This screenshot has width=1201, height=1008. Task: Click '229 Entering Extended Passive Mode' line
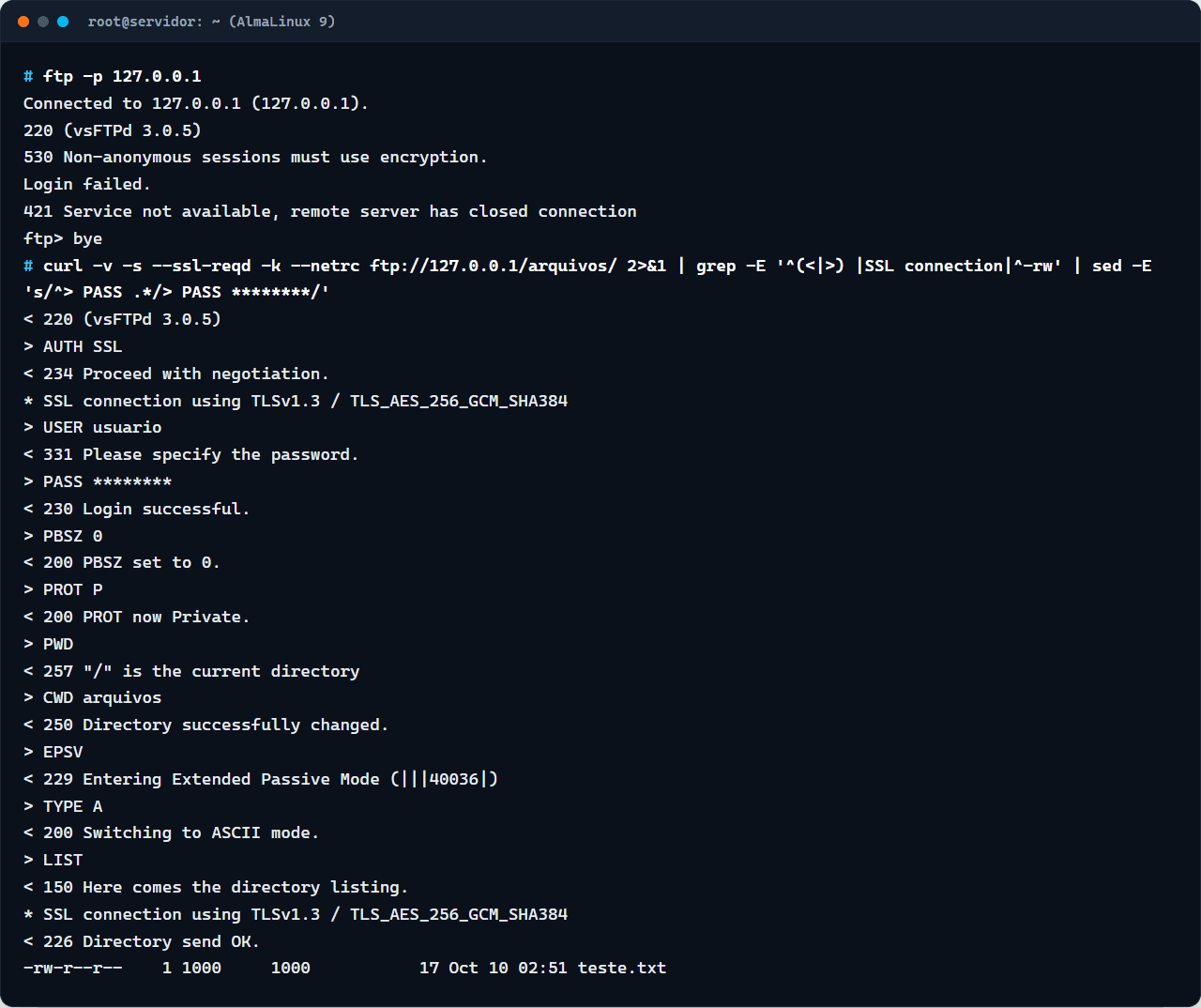pyautogui.click(x=261, y=779)
